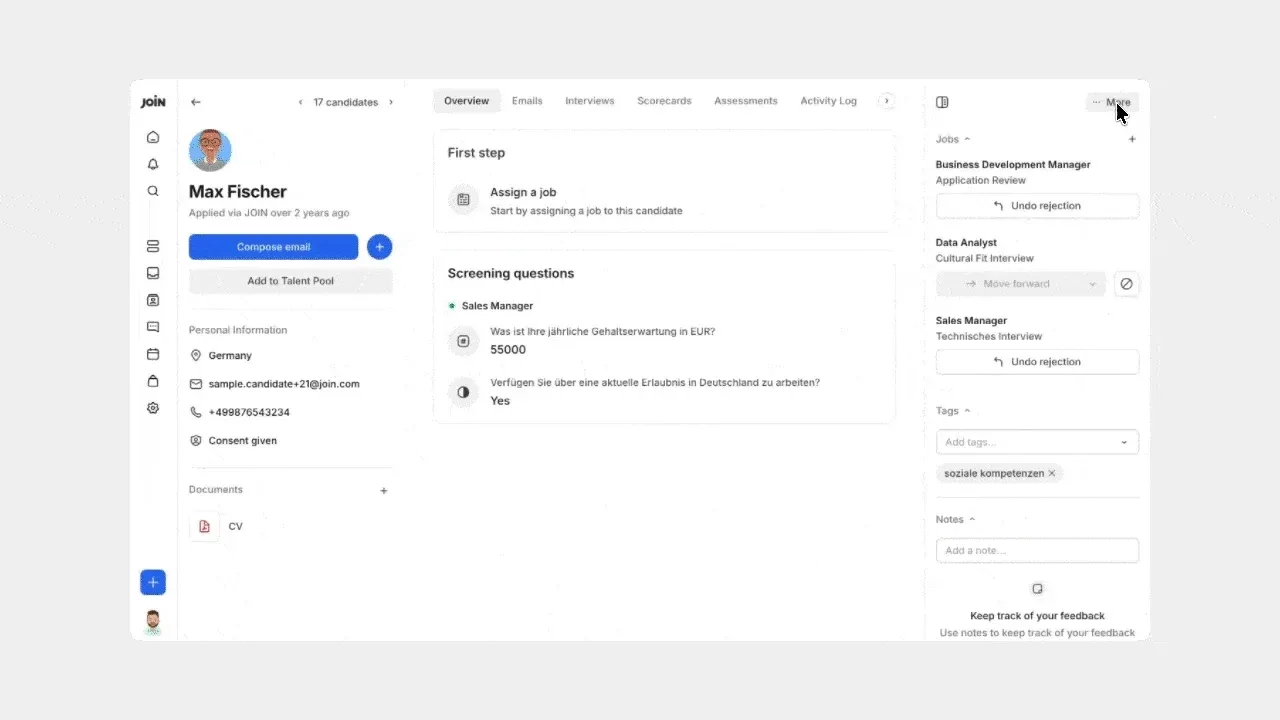1280x720 pixels.
Task: Click the JOIN logo
Action: click(153, 102)
